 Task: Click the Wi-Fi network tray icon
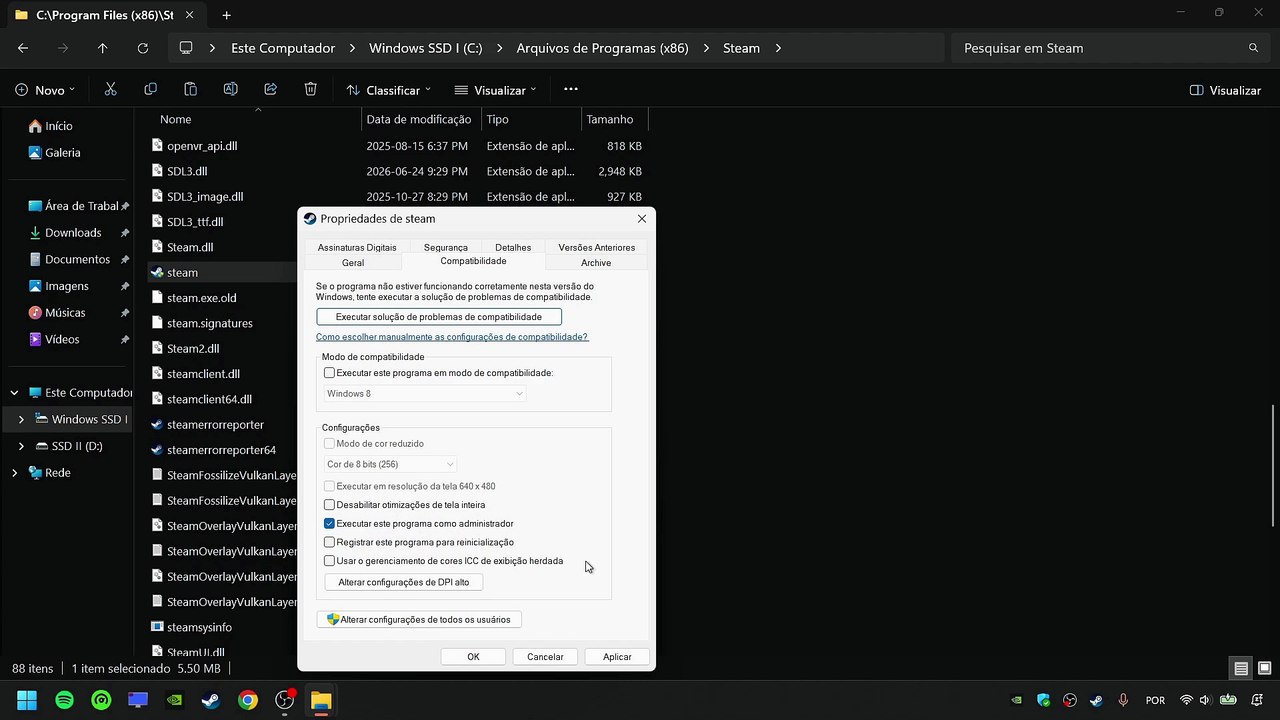(1186, 700)
